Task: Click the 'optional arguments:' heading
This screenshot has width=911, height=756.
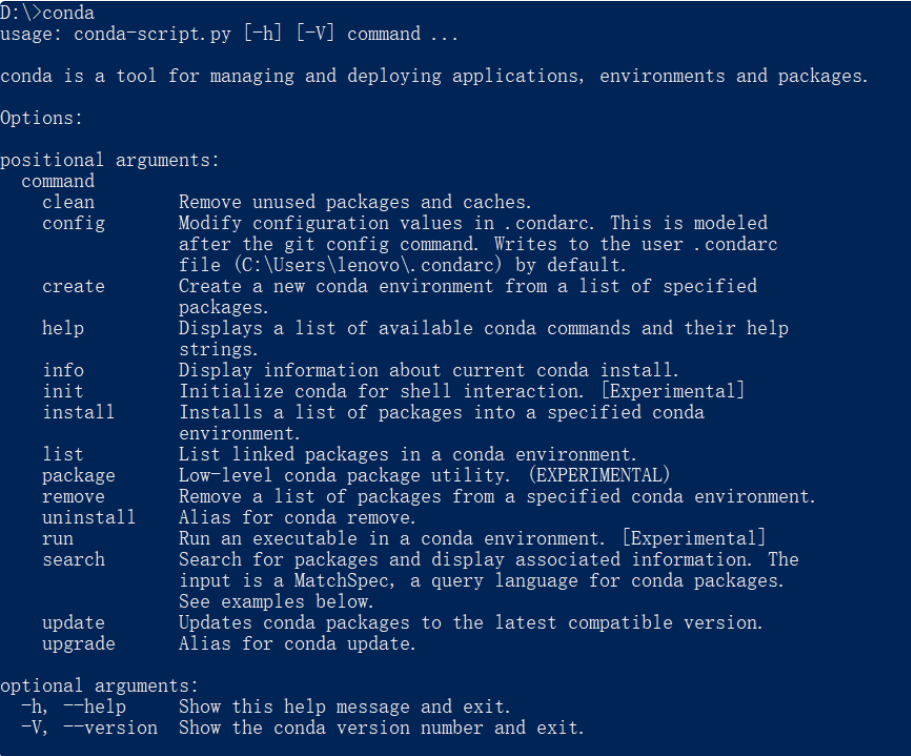Action: [99, 686]
